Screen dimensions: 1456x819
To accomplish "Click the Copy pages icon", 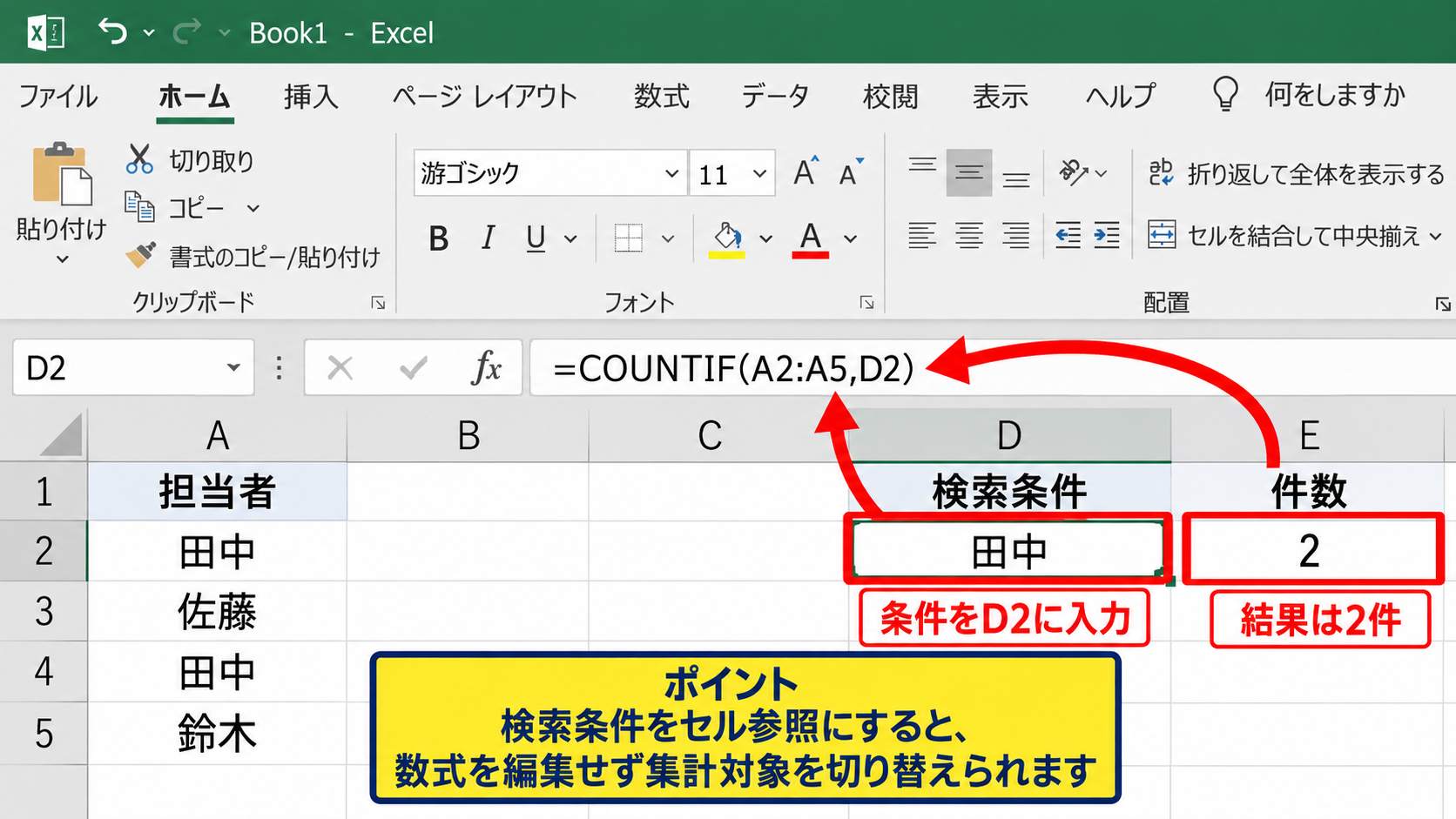I will (139, 207).
